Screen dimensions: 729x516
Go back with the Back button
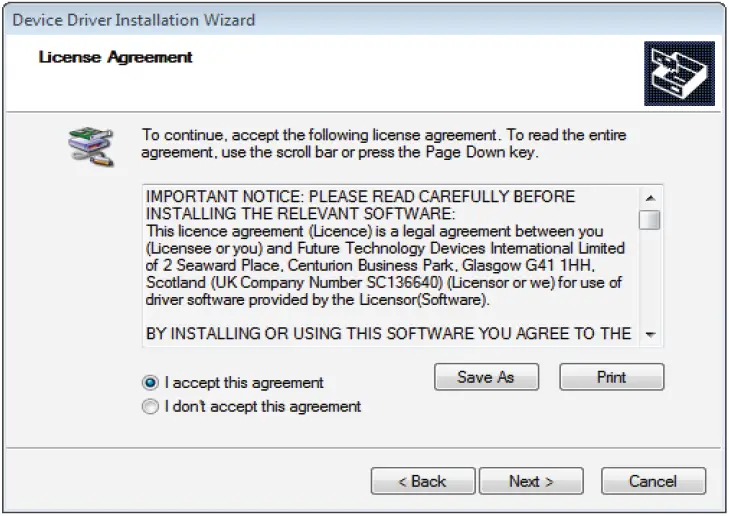click(x=422, y=481)
